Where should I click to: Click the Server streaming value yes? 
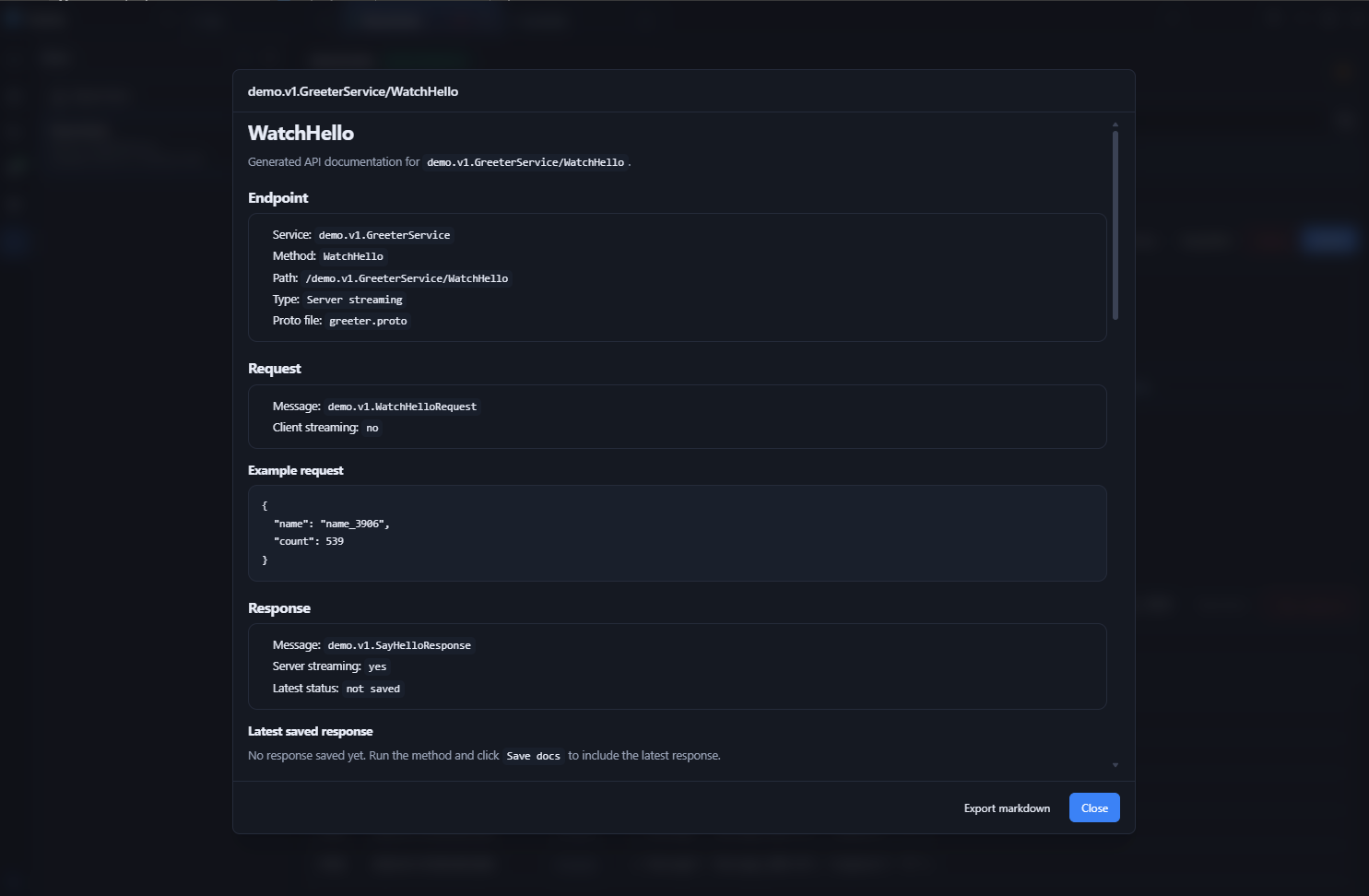coord(377,666)
